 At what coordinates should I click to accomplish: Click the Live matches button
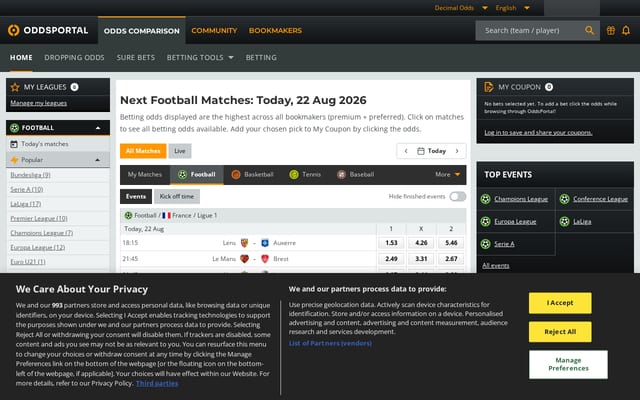click(x=180, y=151)
